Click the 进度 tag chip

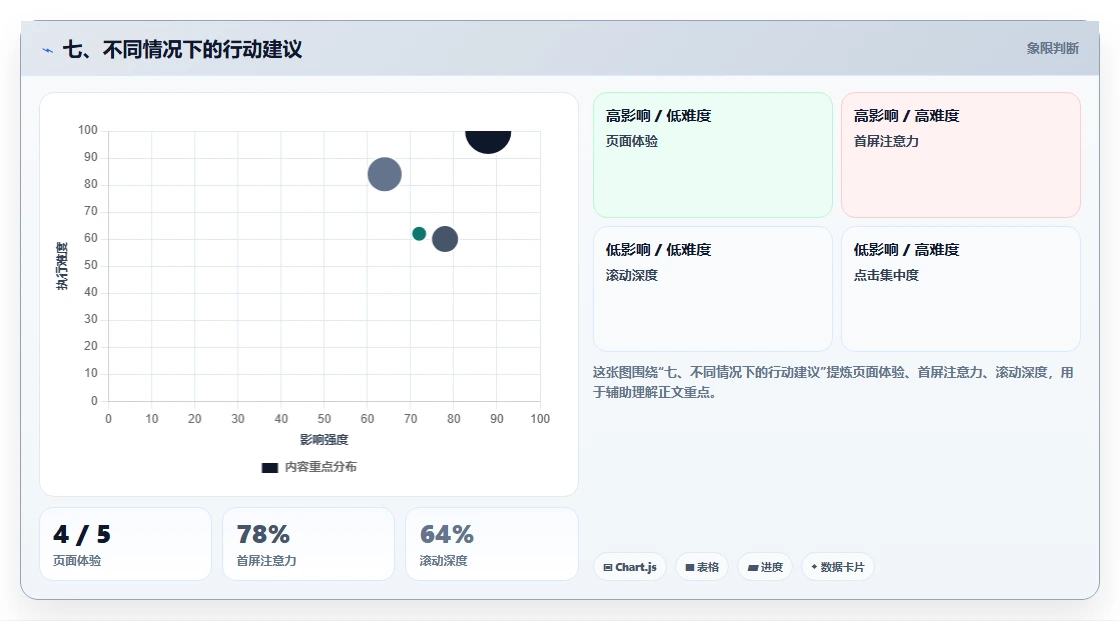click(765, 567)
